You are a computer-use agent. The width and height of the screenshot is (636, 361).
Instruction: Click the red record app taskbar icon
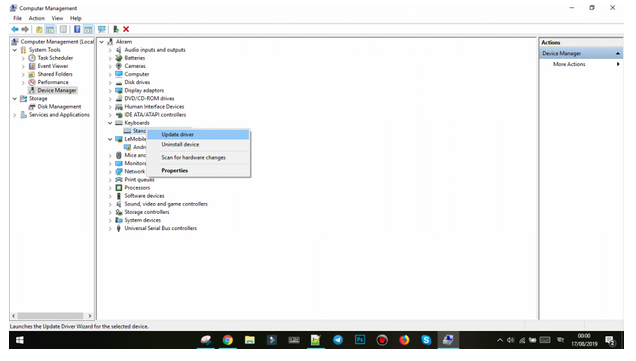point(382,340)
